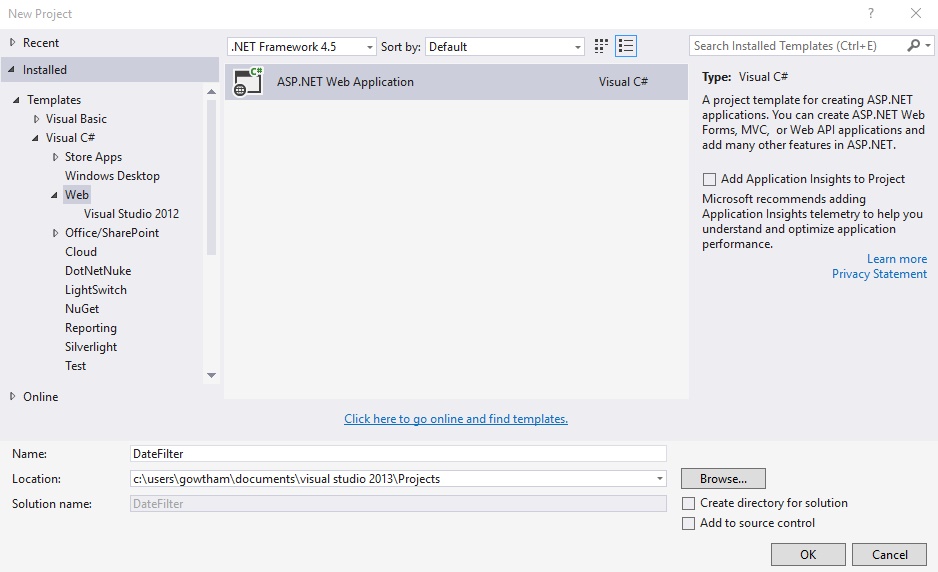
Task: Select the Reporting template category
Action: pyautogui.click(x=91, y=328)
